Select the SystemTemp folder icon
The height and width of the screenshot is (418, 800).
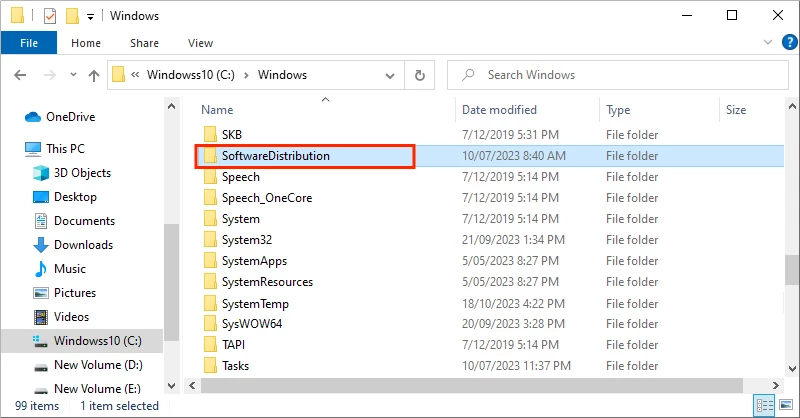click(x=210, y=303)
